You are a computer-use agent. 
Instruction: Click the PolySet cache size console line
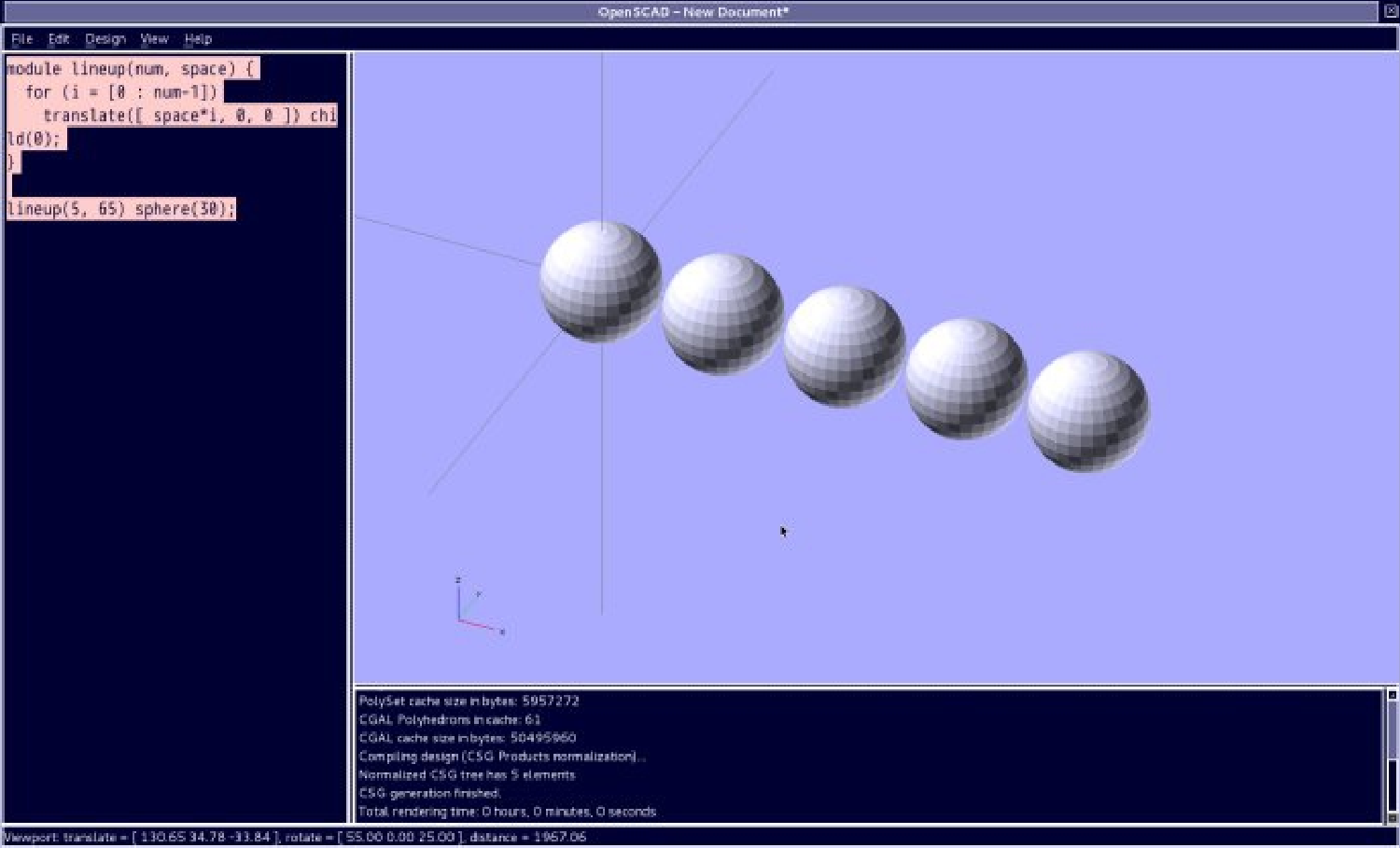[x=469, y=701]
